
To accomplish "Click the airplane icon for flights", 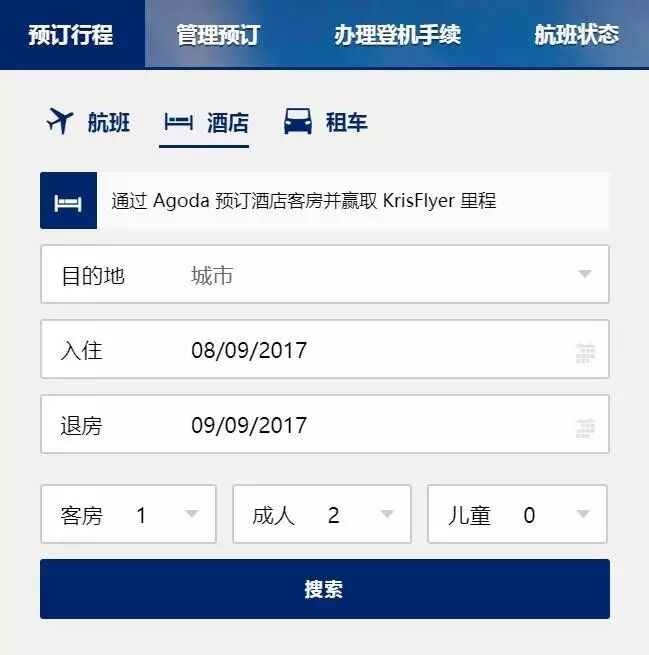I will point(60,121).
